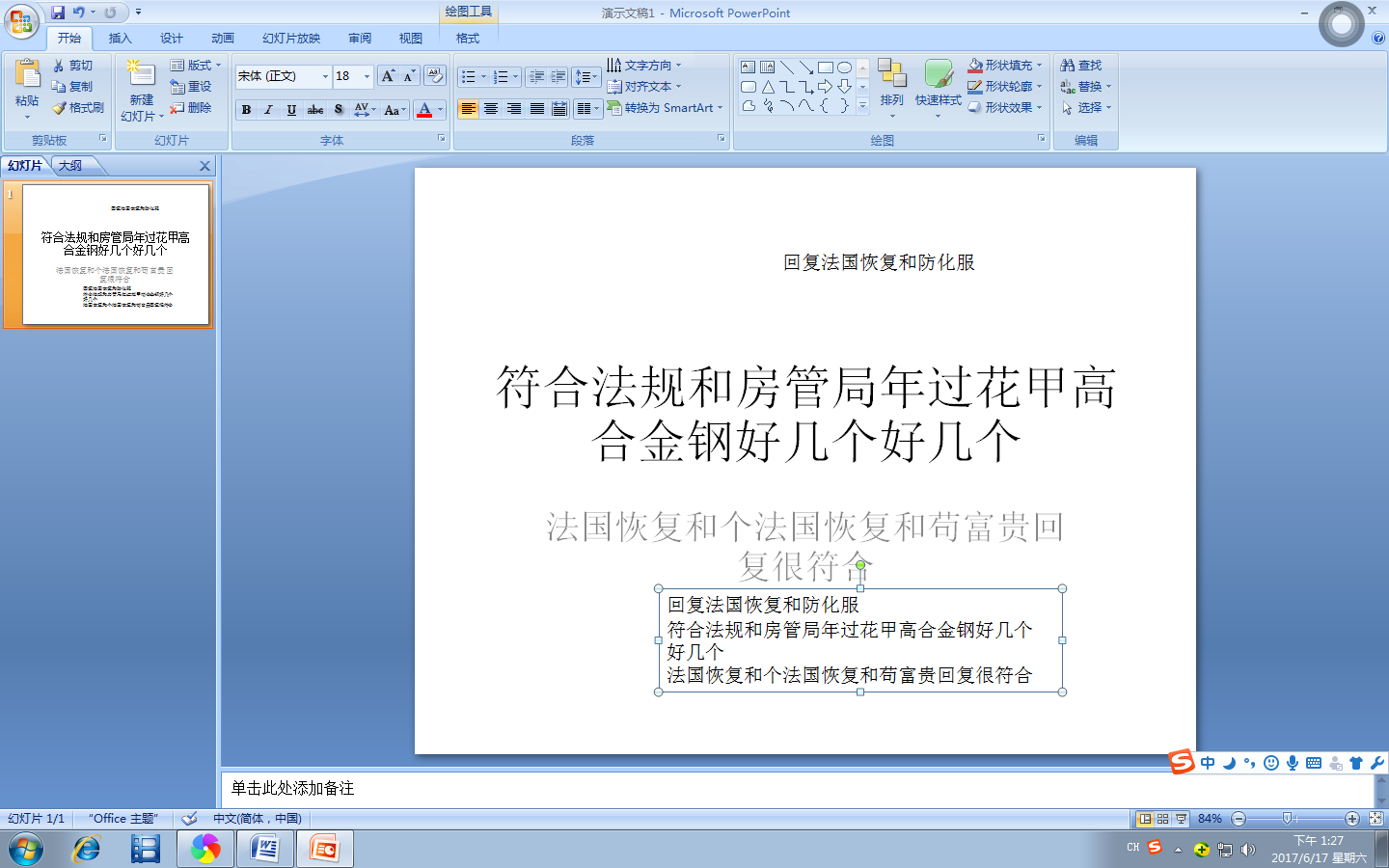
Task: Center the paragraph text
Action: click(x=491, y=109)
